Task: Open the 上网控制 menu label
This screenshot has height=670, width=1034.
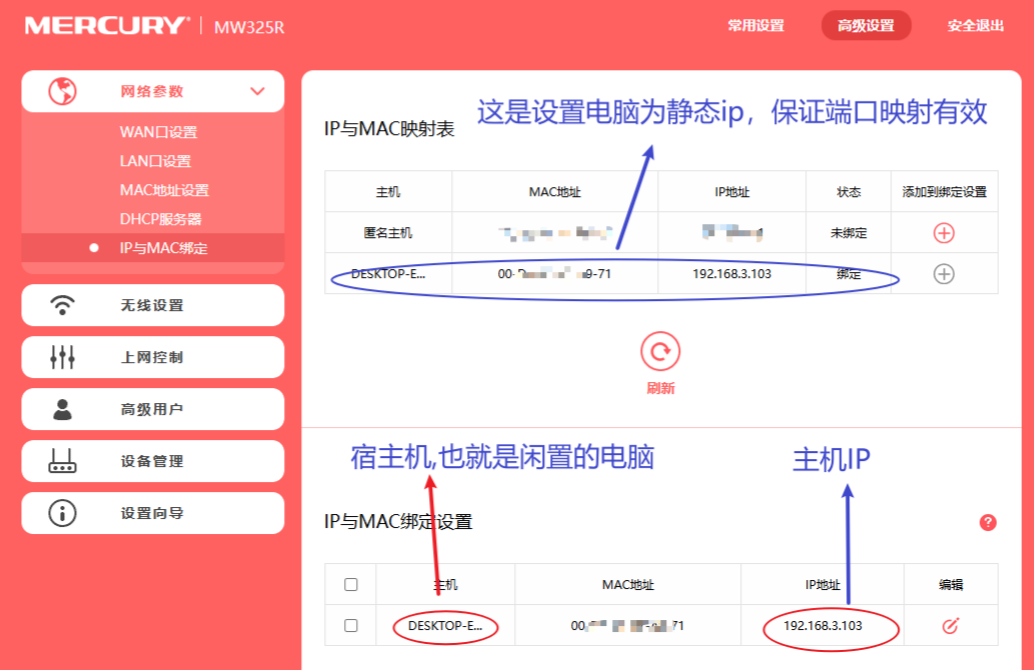Action: pyautogui.click(x=152, y=357)
